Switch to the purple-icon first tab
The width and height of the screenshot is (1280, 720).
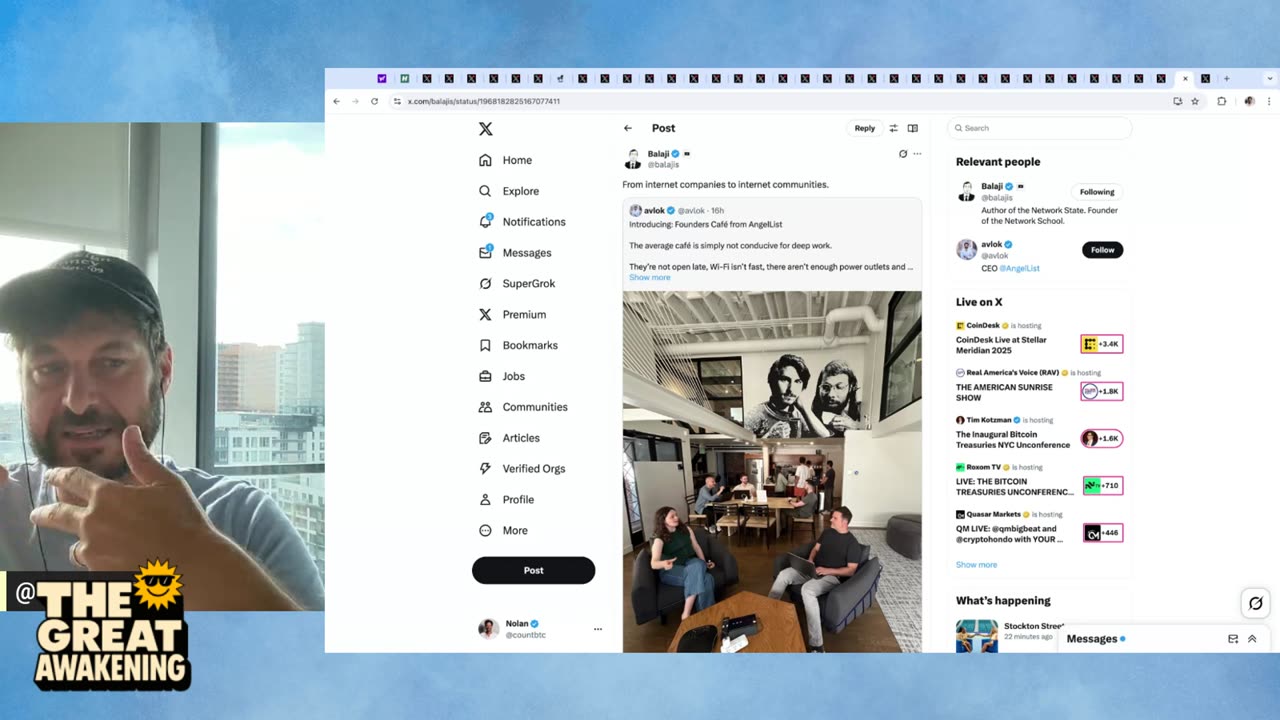[382, 78]
